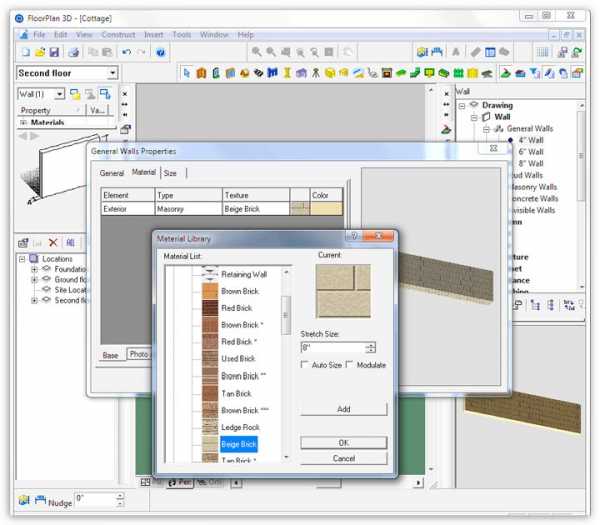600x525 pixels.
Task: Select the yellow column tool icon
Action: pyautogui.click(x=287, y=73)
